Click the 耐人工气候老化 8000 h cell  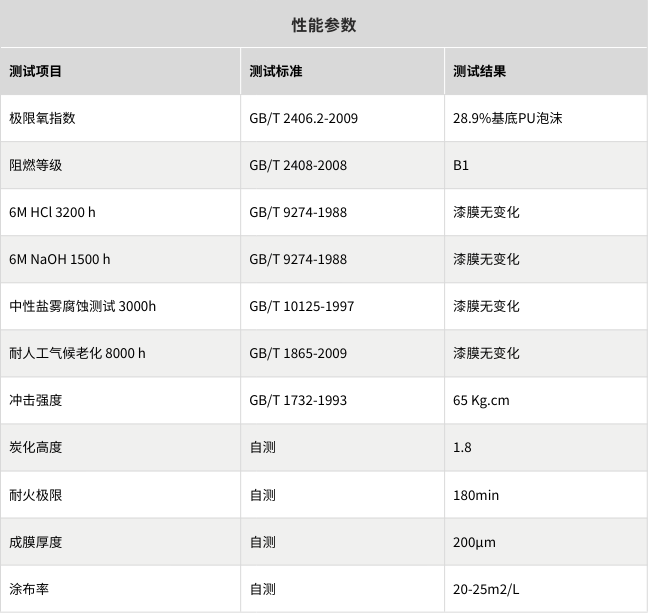(x=77, y=353)
